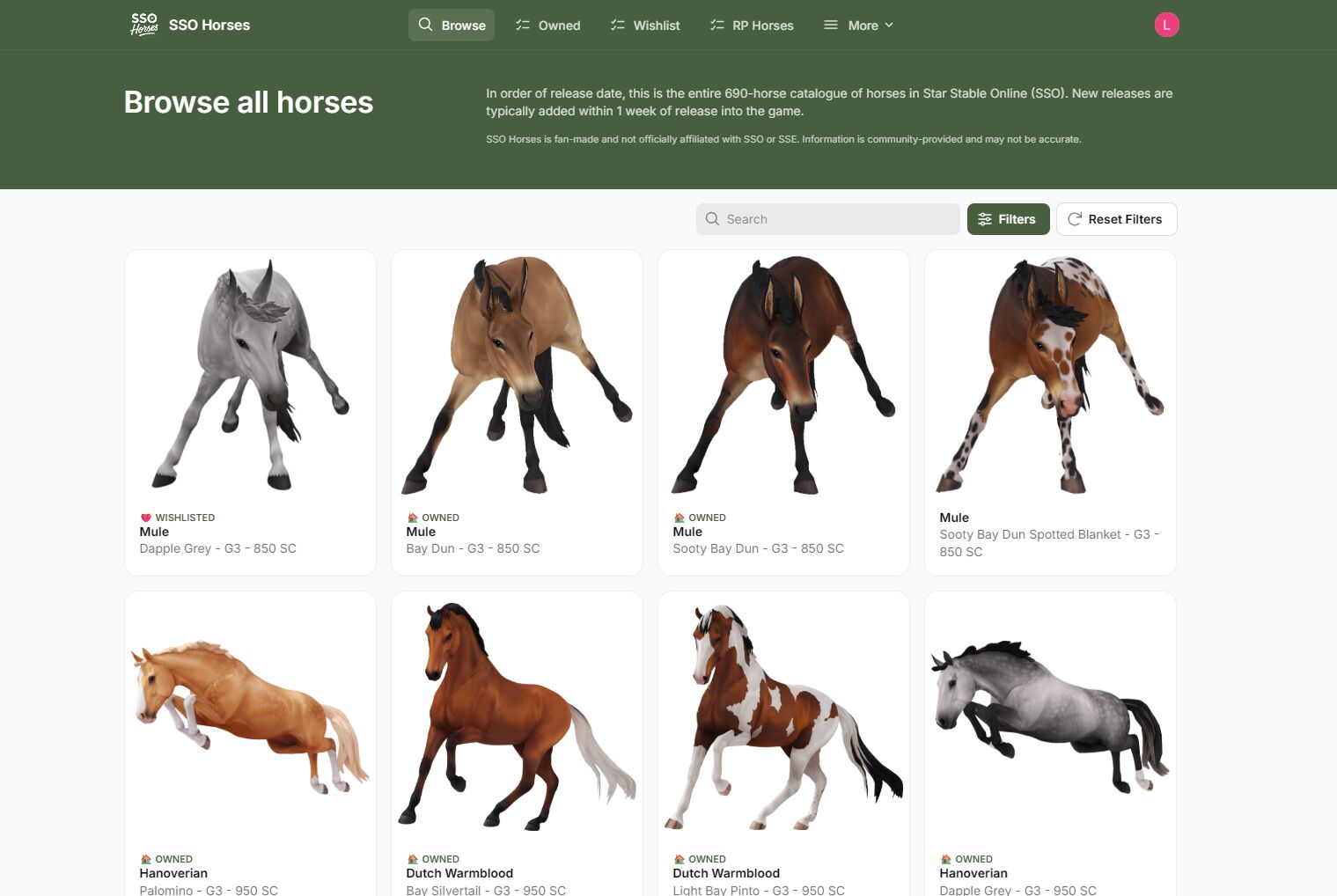Click the Mule title above Dapple Grey
Screen dimensions: 1337x896
pos(154,532)
